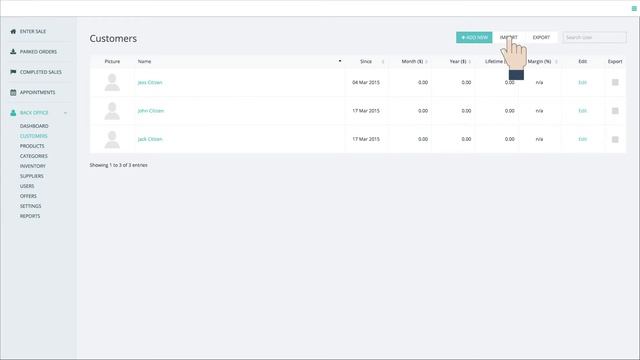Click the Import button

pos(509,37)
